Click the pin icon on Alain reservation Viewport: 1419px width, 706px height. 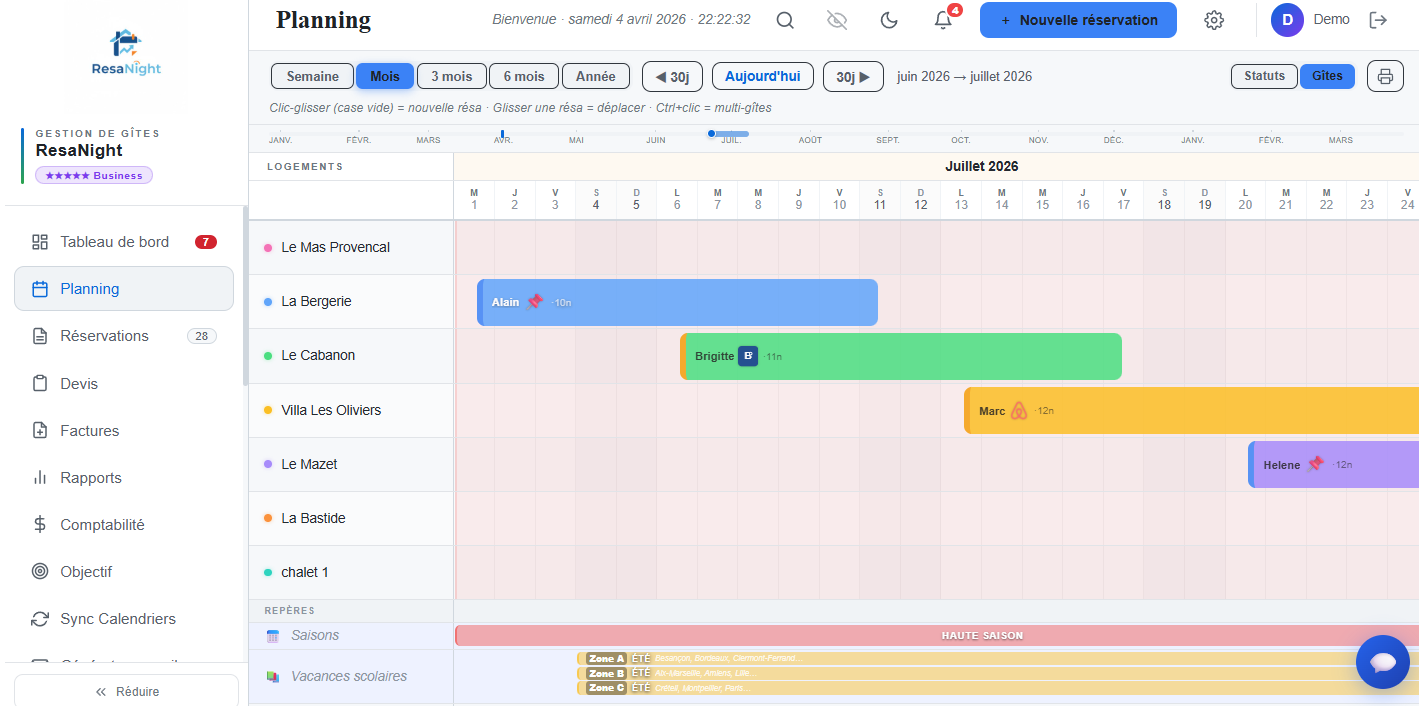pyautogui.click(x=535, y=301)
